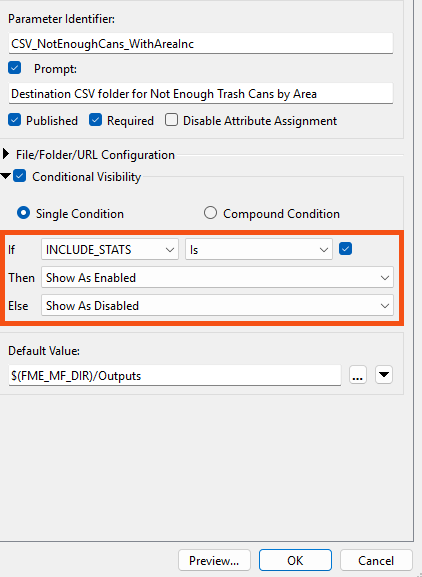Uncheck the Required checkbox
The image size is (422, 577).
[95, 120]
